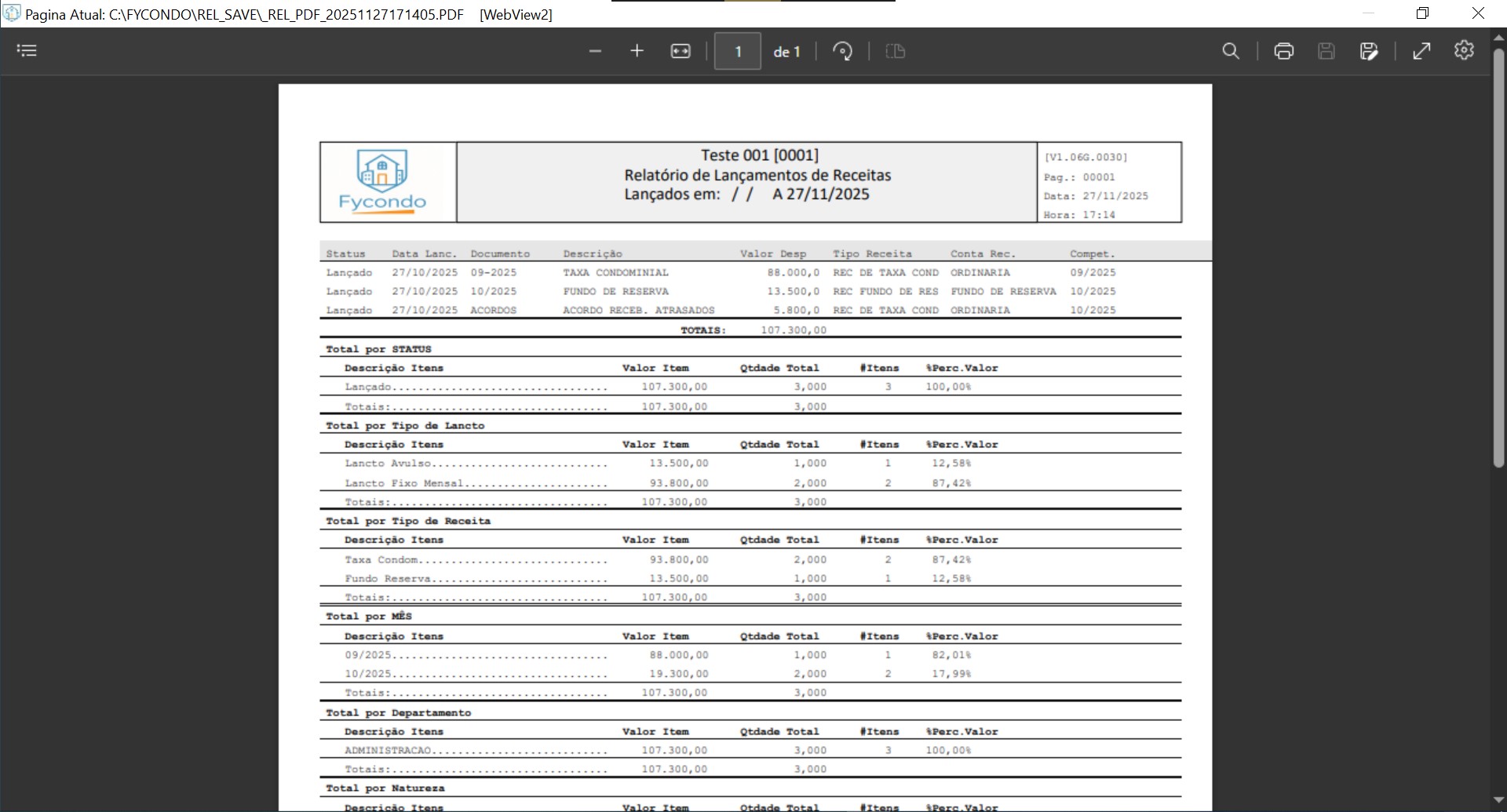
Task: Click the page number input field
Action: click(737, 52)
